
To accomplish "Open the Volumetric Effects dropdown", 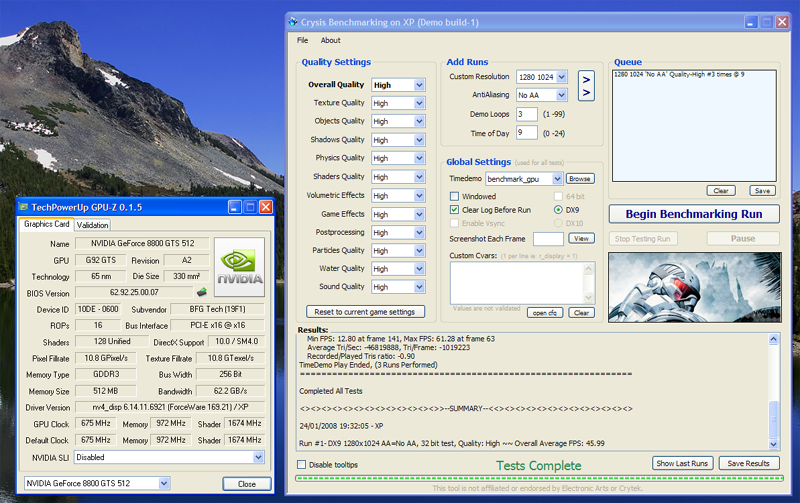I will click(x=419, y=195).
